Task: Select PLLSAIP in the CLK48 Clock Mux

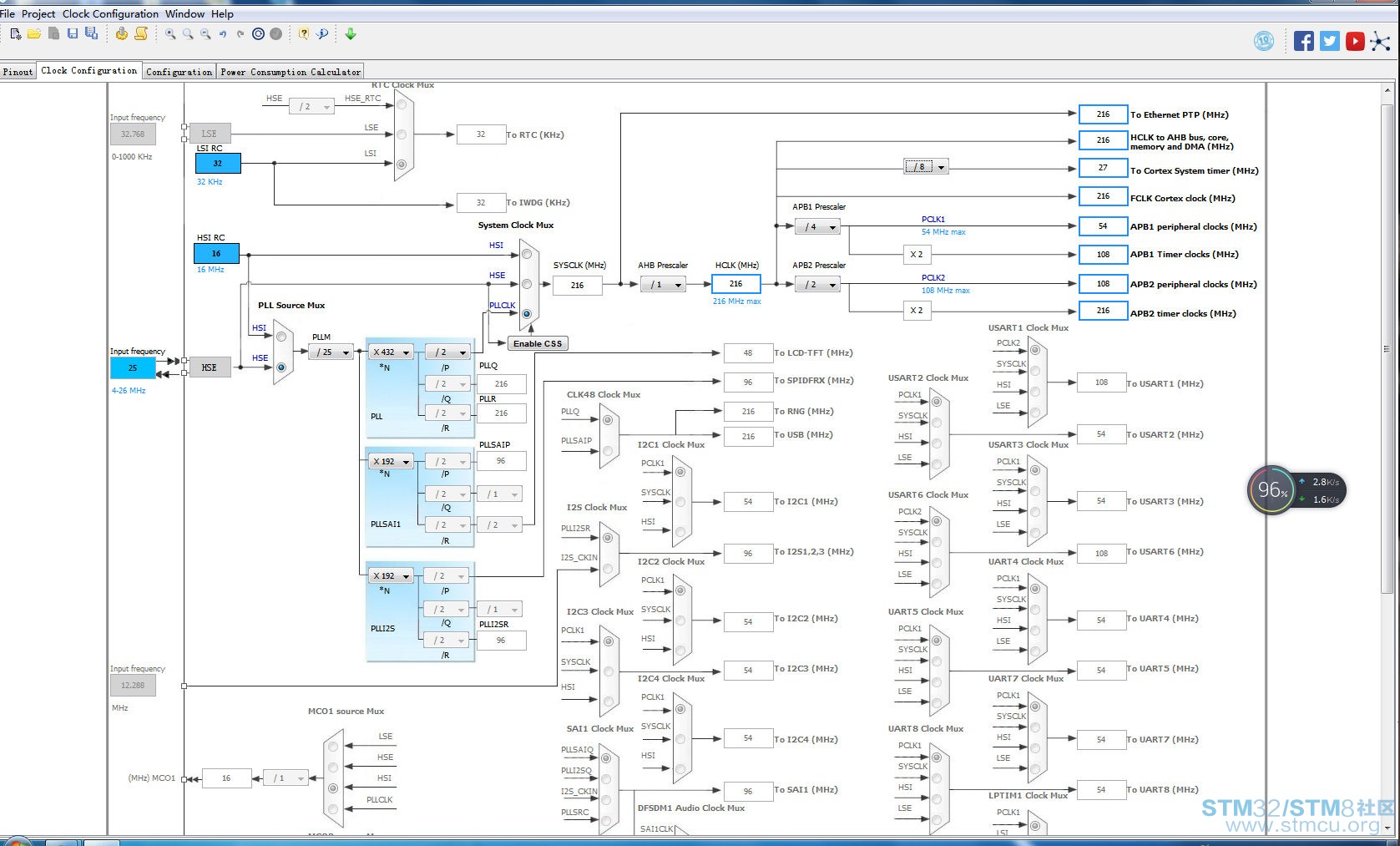Action: [x=608, y=451]
